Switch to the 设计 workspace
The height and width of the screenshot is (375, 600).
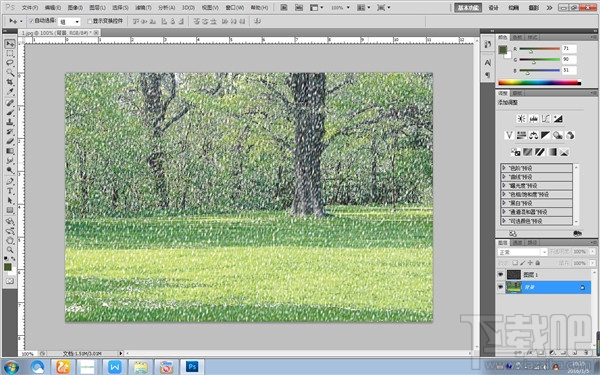point(494,8)
